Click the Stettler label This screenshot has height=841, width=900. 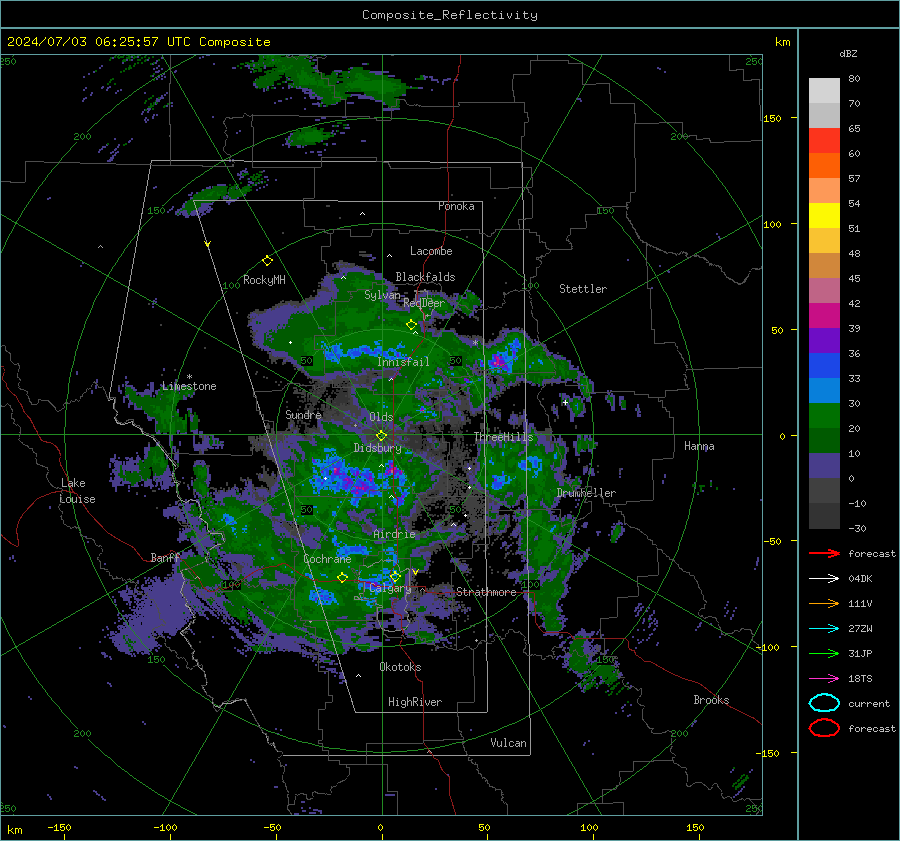click(x=583, y=289)
